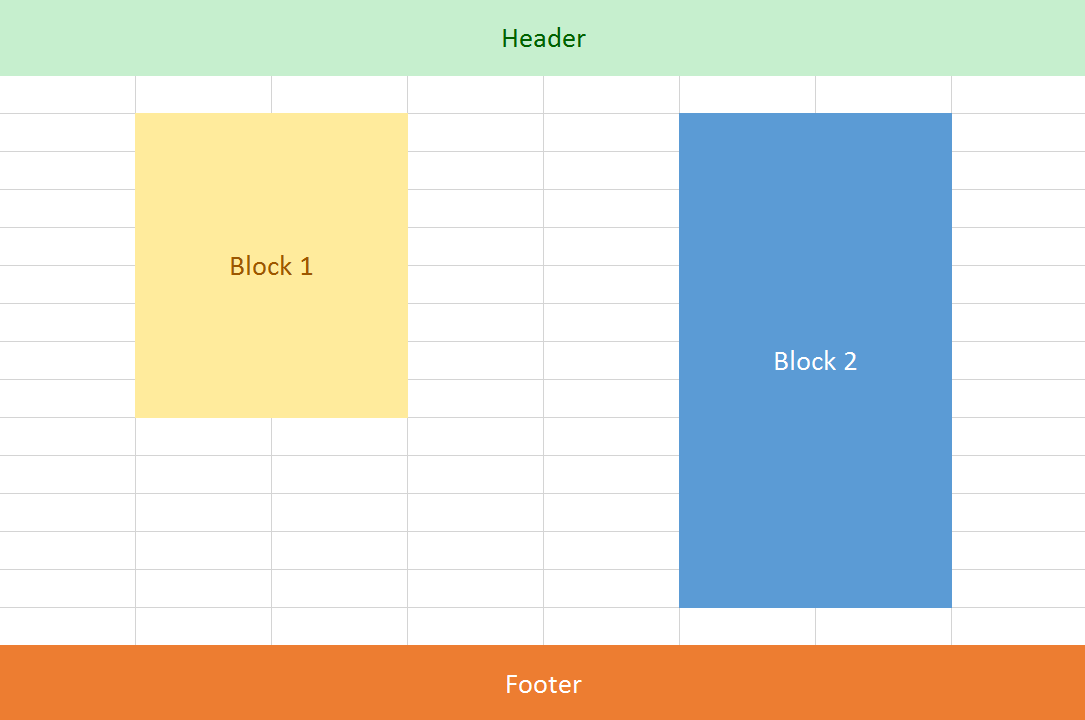
Task: Select empty cell directly above Block 2's right column
Action: click(883, 95)
